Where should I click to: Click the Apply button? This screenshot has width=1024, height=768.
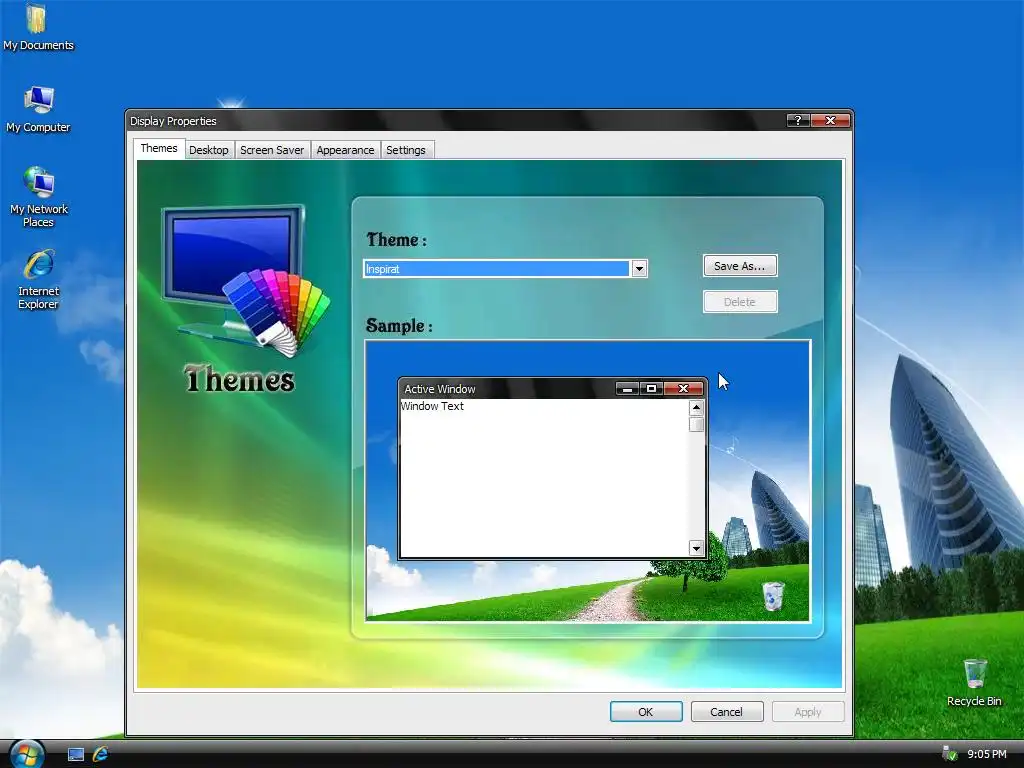(808, 712)
